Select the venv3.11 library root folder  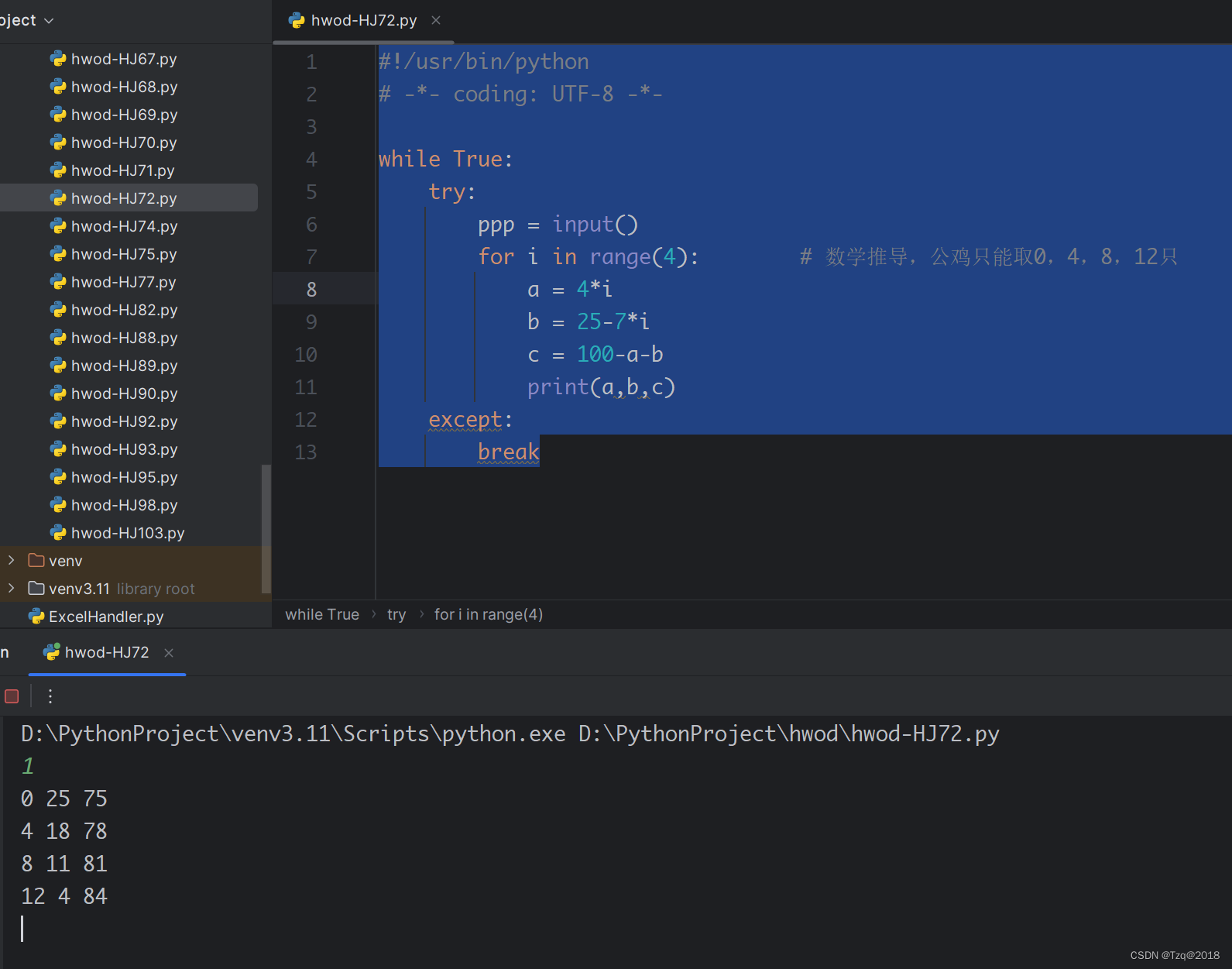coord(121,589)
